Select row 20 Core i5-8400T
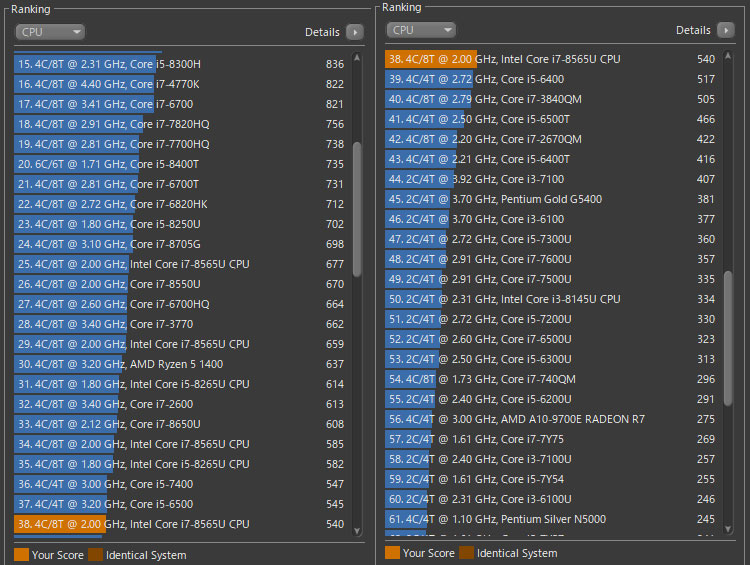 tap(181, 164)
